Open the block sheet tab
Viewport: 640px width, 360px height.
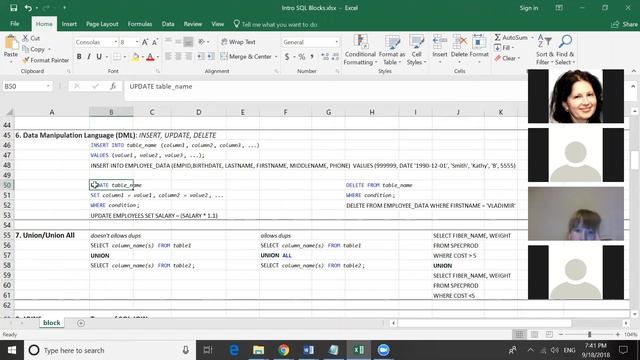click(x=51, y=323)
